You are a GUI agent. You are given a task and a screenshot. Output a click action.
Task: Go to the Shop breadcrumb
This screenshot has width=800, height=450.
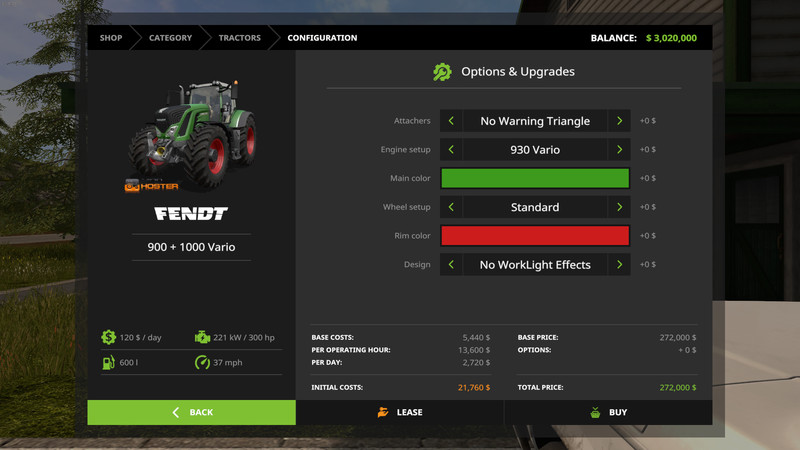click(x=110, y=38)
